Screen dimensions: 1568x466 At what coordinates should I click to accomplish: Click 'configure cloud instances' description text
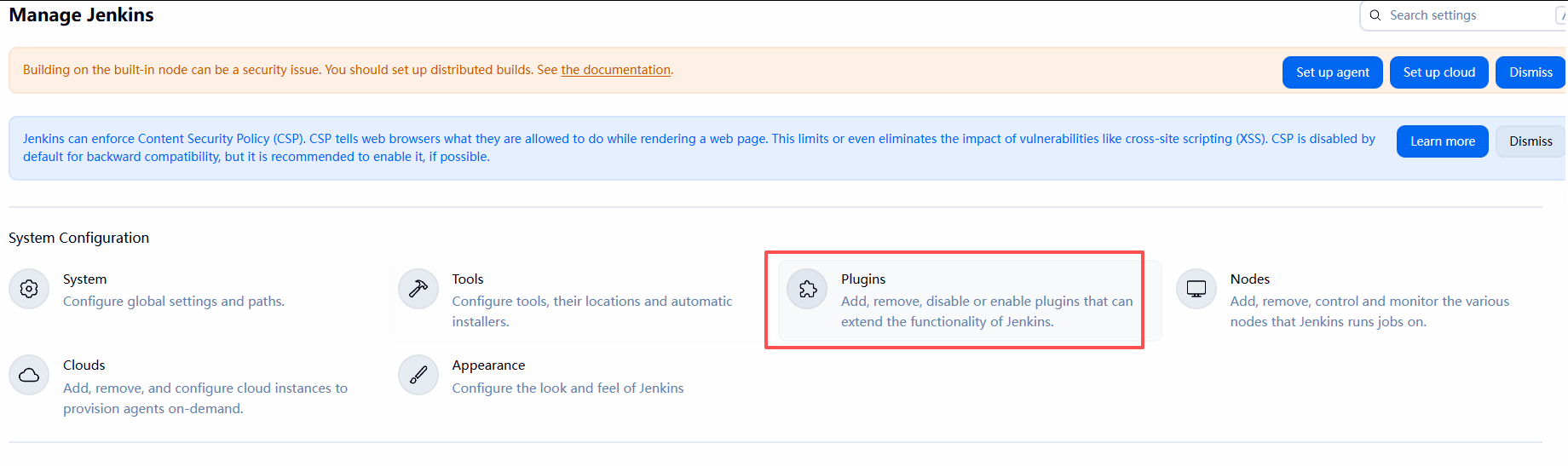205,399
